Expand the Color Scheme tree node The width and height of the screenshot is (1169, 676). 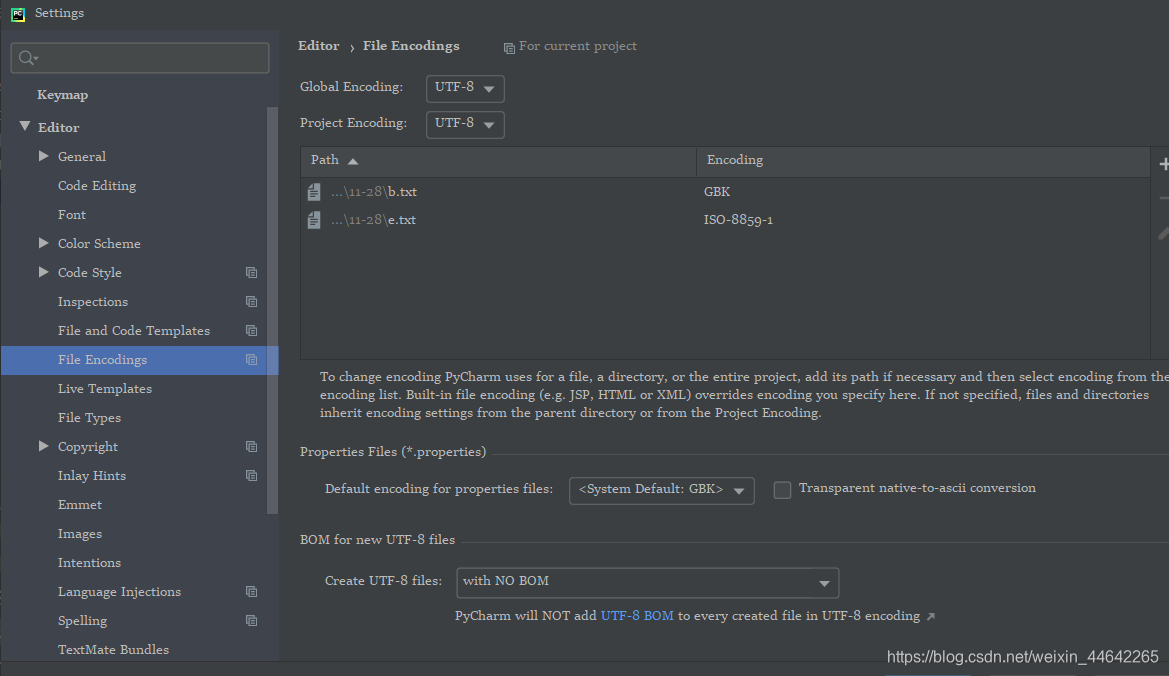43,243
